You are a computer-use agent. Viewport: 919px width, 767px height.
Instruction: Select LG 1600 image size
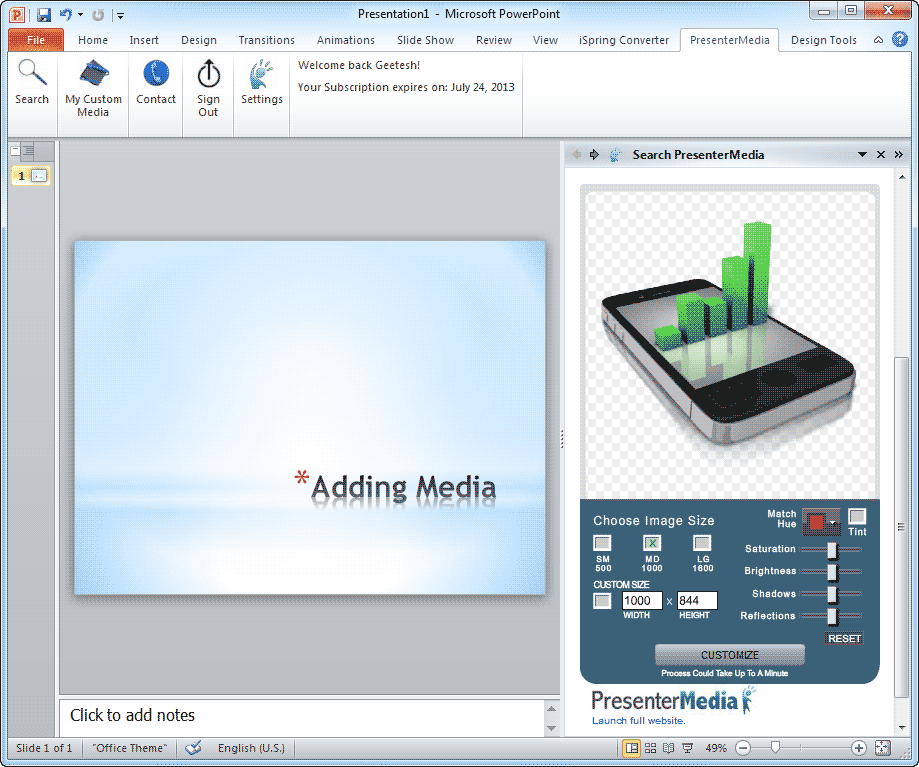[702, 543]
